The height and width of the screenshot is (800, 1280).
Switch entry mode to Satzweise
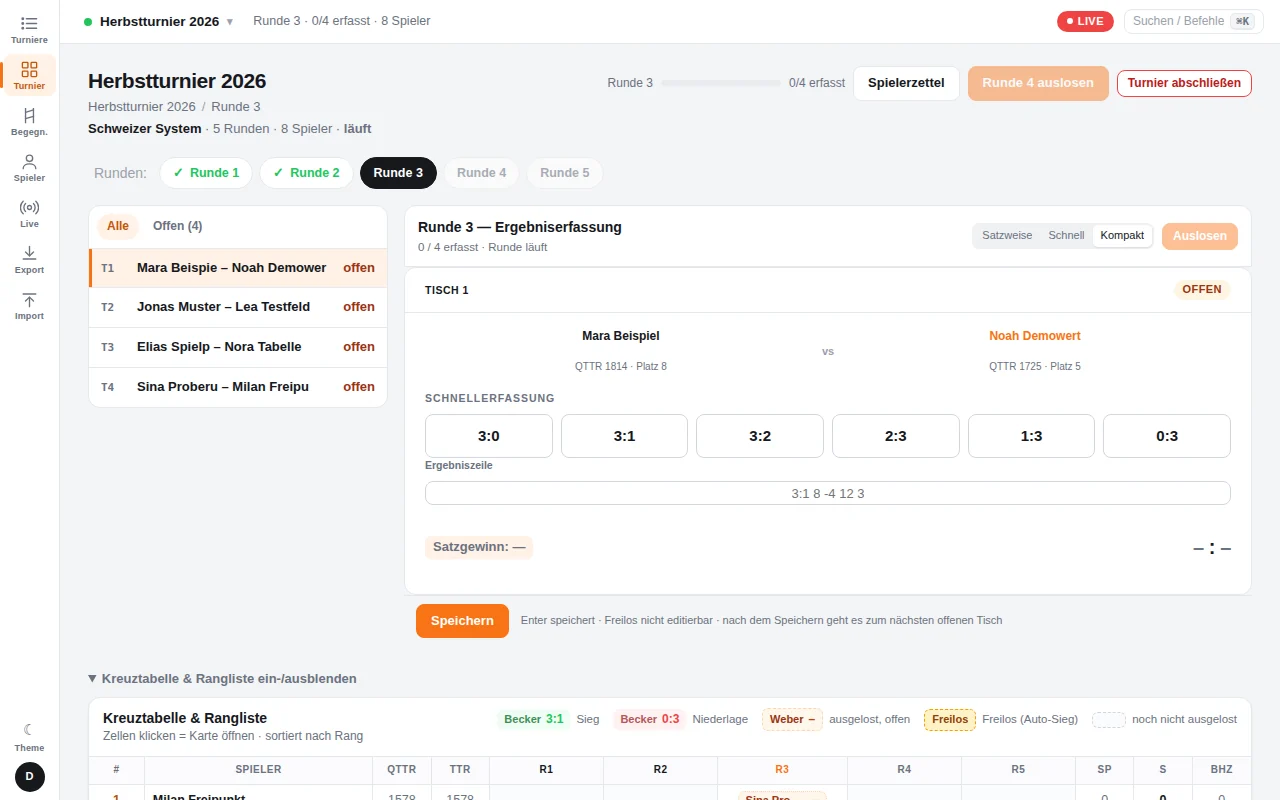point(1007,236)
